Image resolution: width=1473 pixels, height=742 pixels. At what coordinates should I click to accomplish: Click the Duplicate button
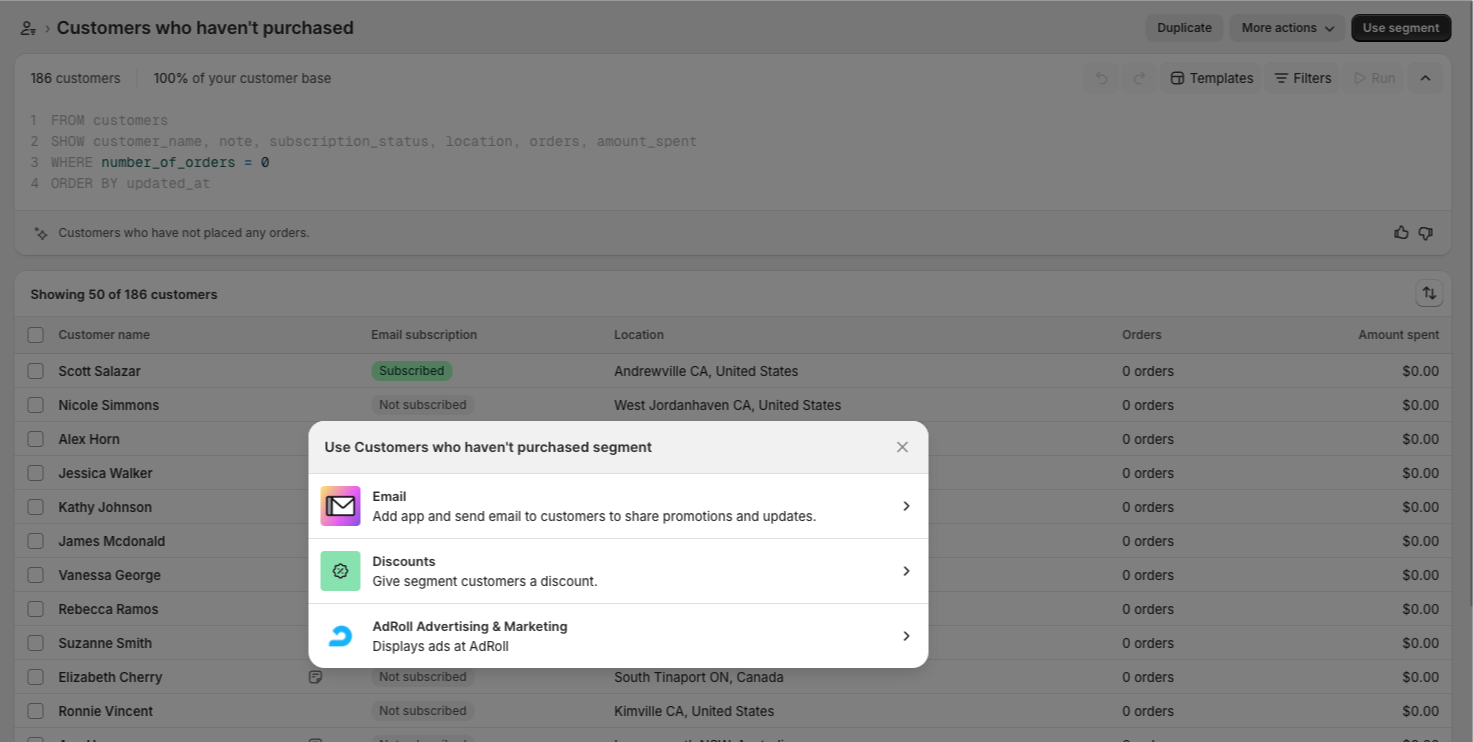1184,28
